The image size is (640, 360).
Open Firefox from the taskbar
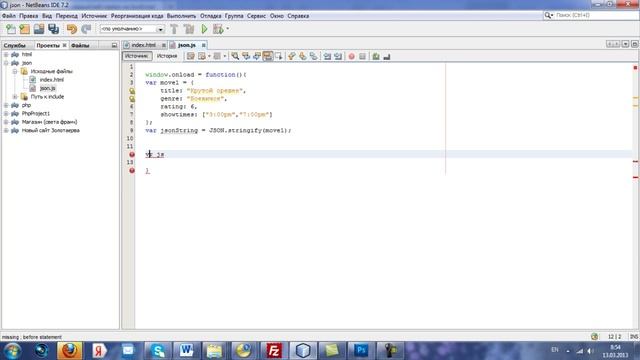pos(69,350)
